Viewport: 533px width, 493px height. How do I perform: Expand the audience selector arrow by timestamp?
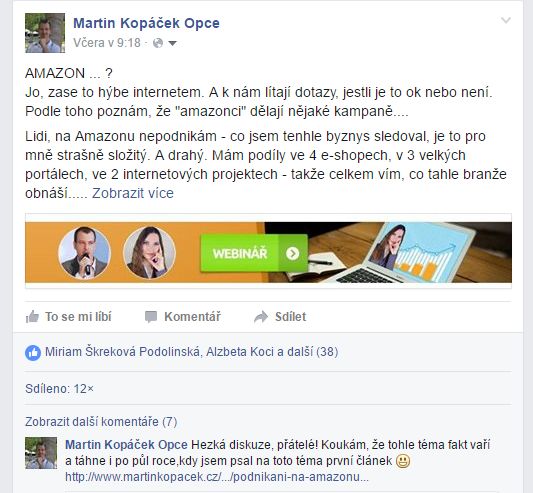click(x=173, y=43)
